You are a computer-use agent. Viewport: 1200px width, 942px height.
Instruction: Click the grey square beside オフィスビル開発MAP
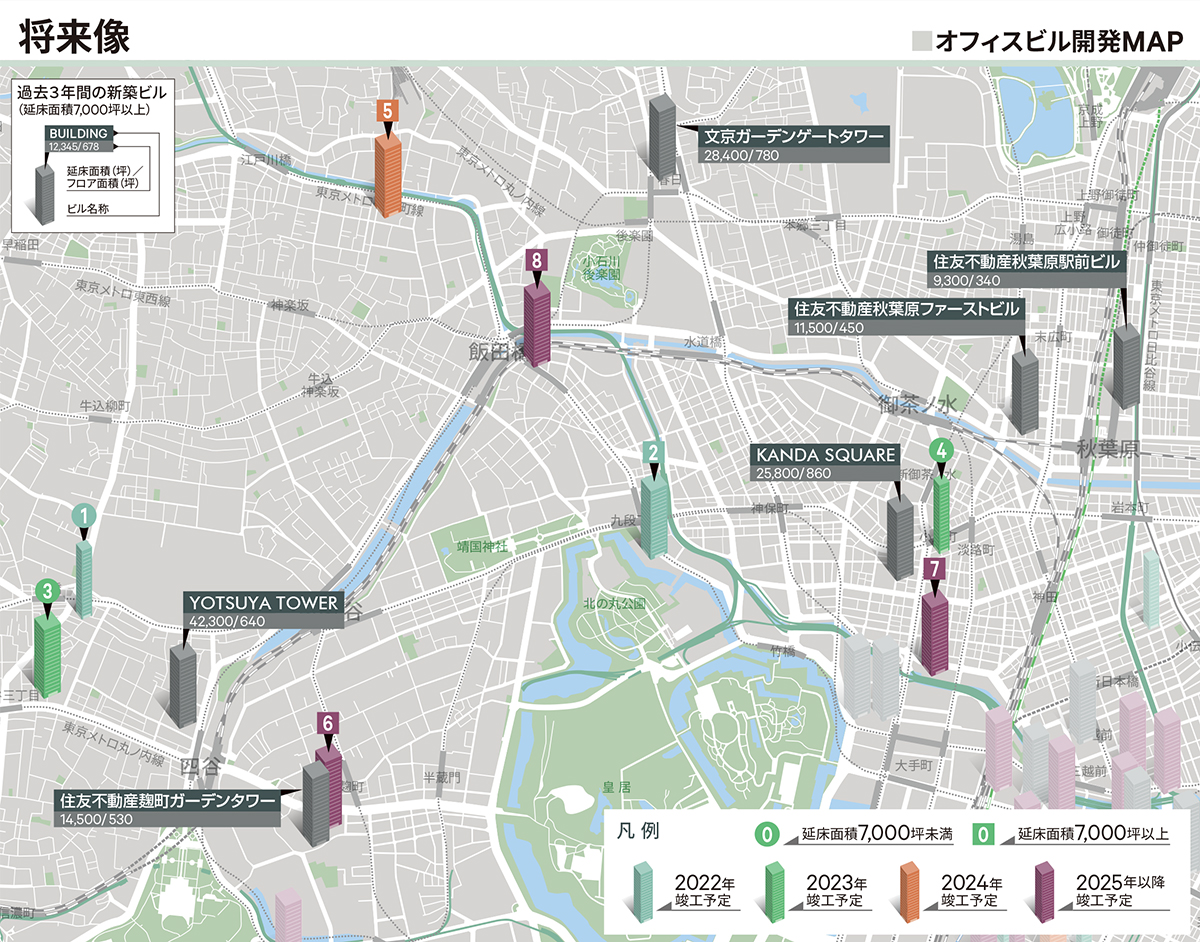[x=922, y=40]
